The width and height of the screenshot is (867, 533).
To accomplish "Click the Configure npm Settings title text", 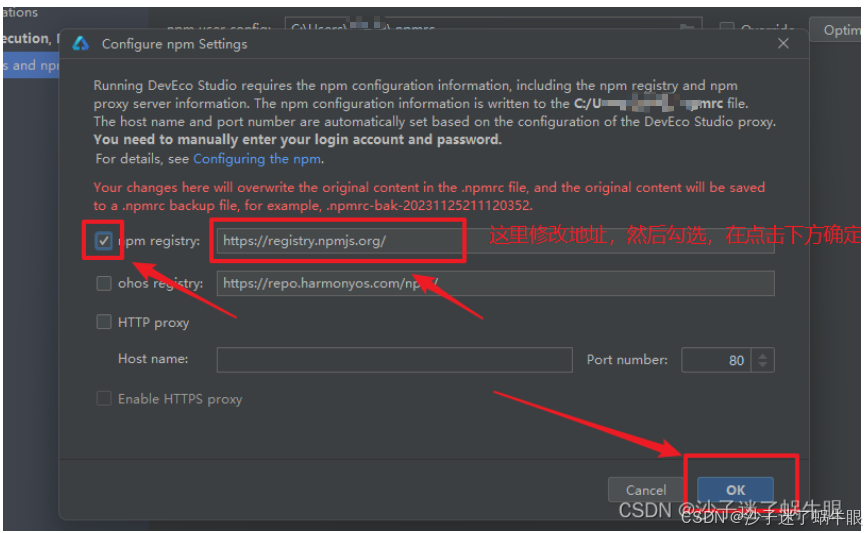I will (174, 44).
